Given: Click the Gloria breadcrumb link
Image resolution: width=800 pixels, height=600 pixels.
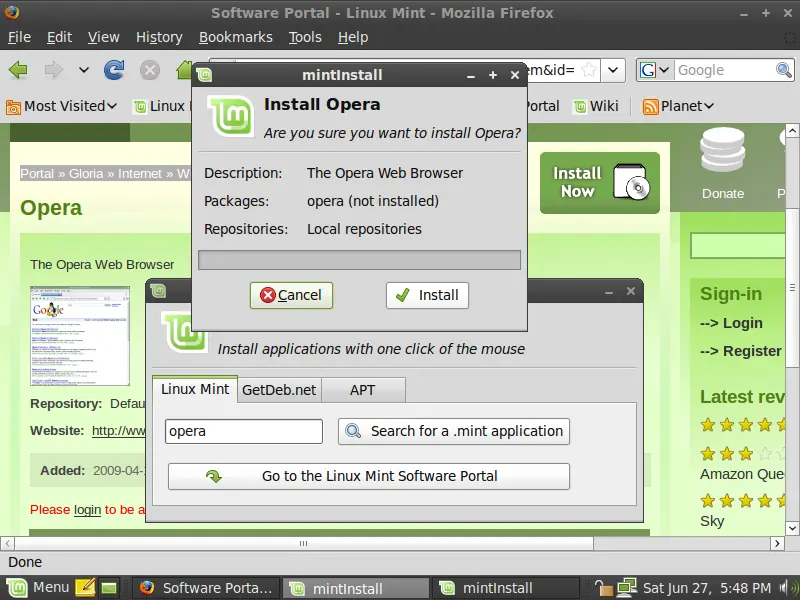Looking at the screenshot, I should pyautogui.click(x=86, y=174).
